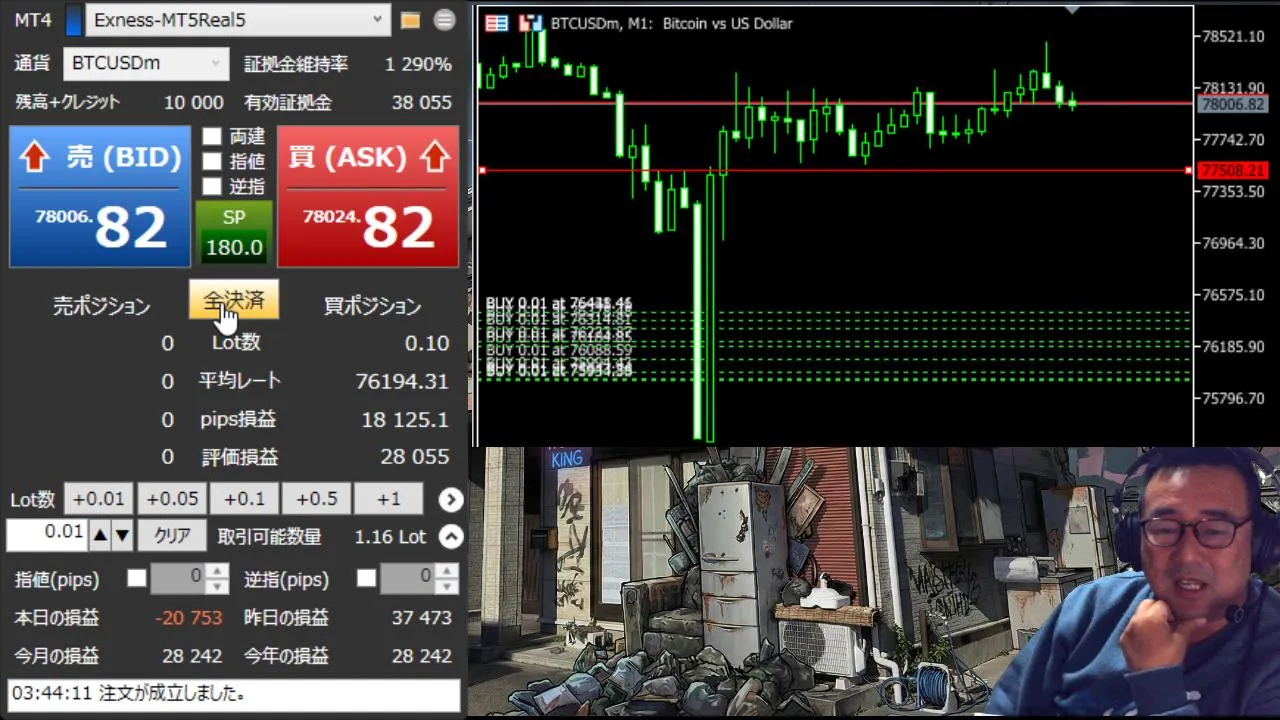Click the 証拠金維持率 value 1 290%
This screenshot has width=1280, height=720.
pos(418,64)
